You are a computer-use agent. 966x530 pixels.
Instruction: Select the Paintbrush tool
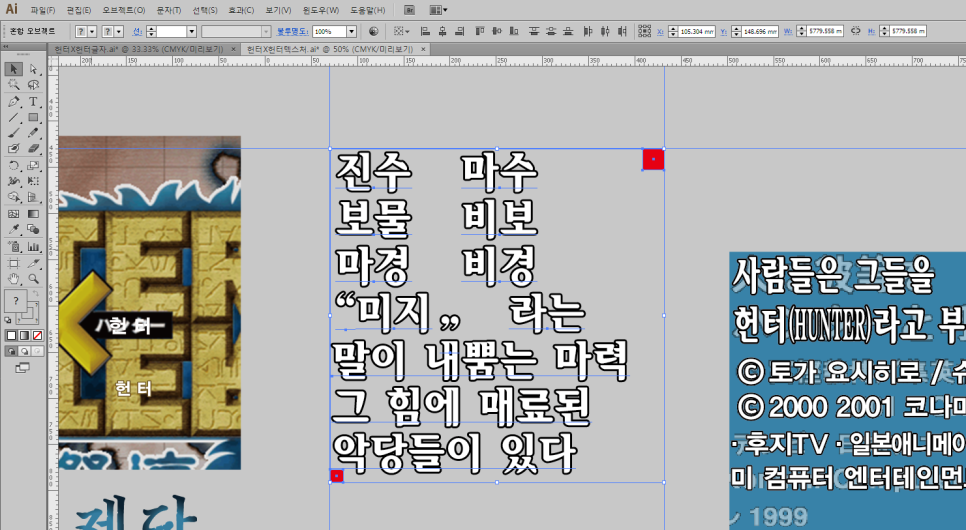pos(14,132)
